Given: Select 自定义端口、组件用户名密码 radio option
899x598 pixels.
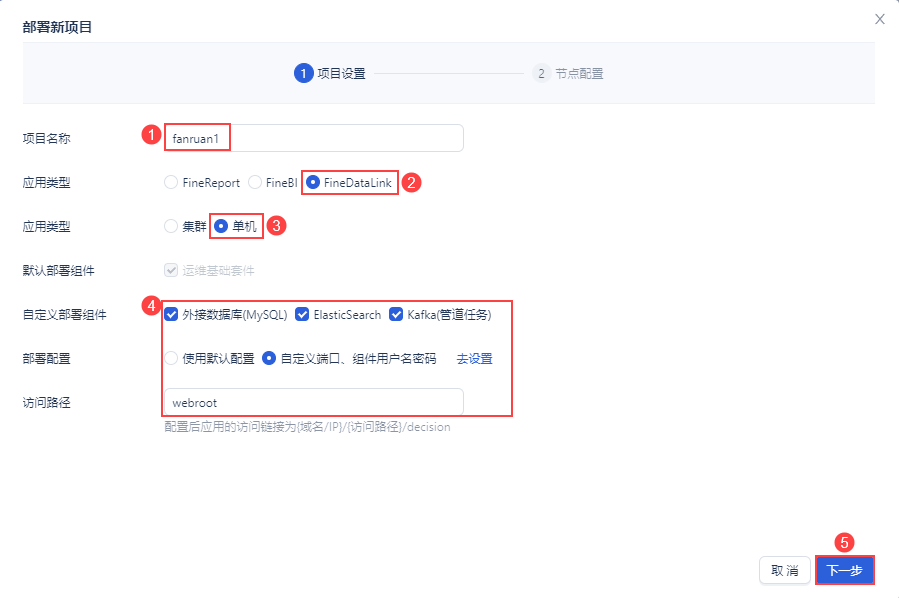Looking at the screenshot, I should coord(269,358).
